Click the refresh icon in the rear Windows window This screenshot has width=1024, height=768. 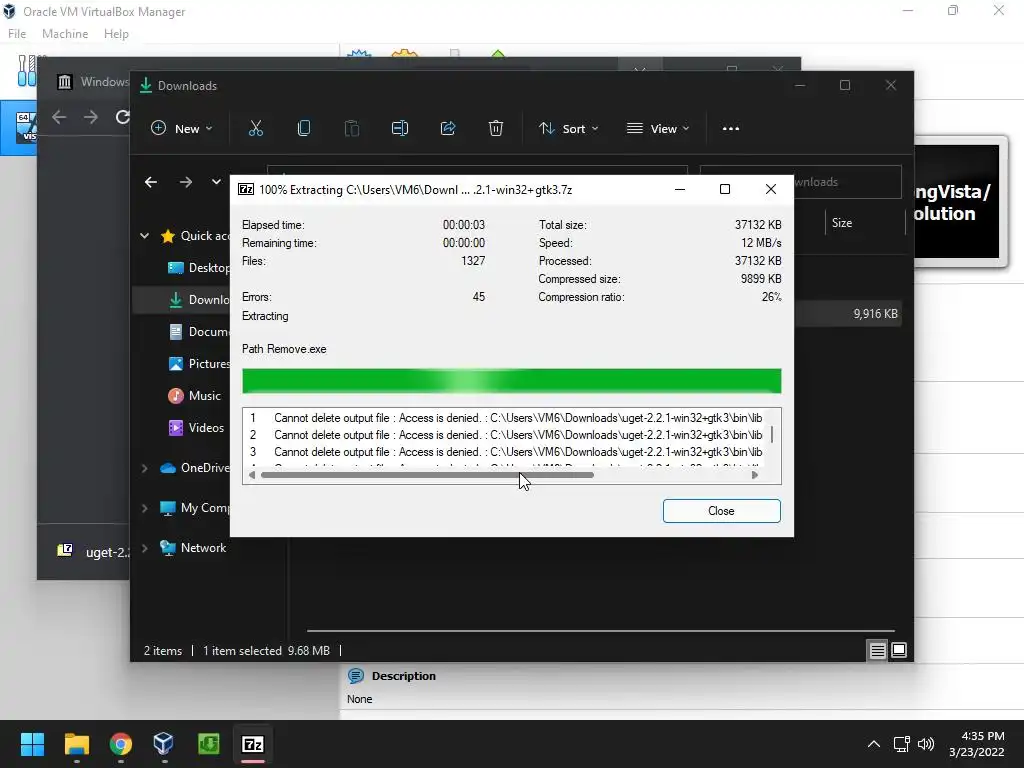[x=122, y=118]
